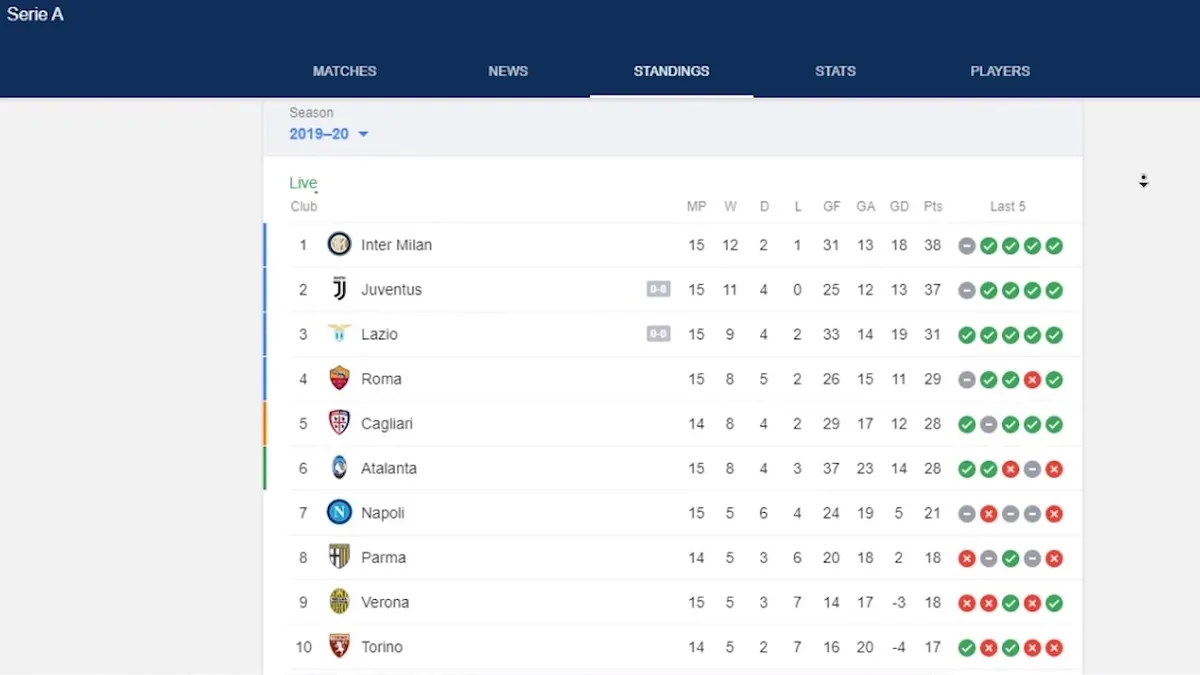This screenshot has width=1200, height=675.
Task: Click the Napoli club crest
Action: [339, 512]
